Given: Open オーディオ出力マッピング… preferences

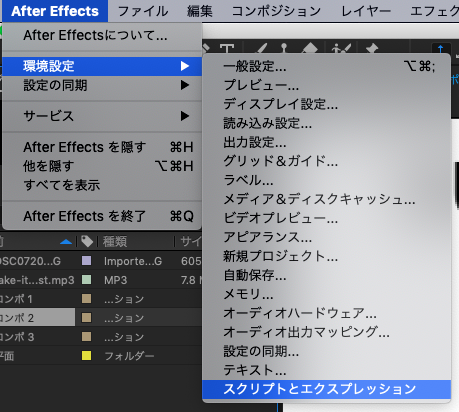Looking at the screenshot, I should 326,332.
